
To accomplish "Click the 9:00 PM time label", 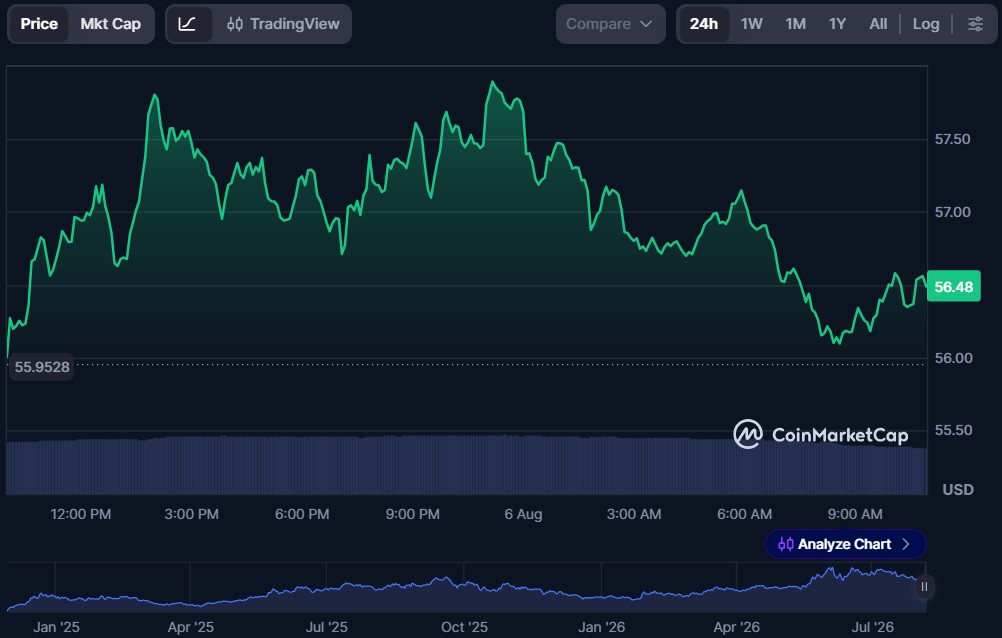I will 412,514.
